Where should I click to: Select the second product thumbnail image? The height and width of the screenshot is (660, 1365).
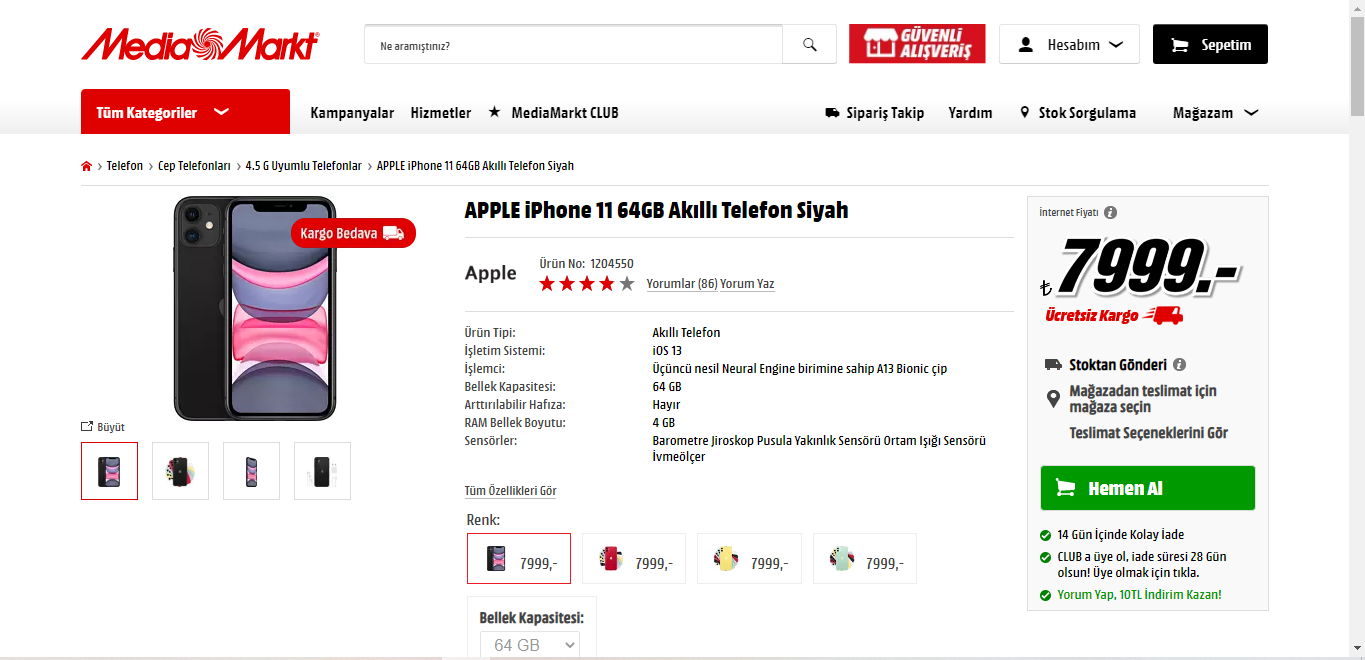click(x=181, y=471)
